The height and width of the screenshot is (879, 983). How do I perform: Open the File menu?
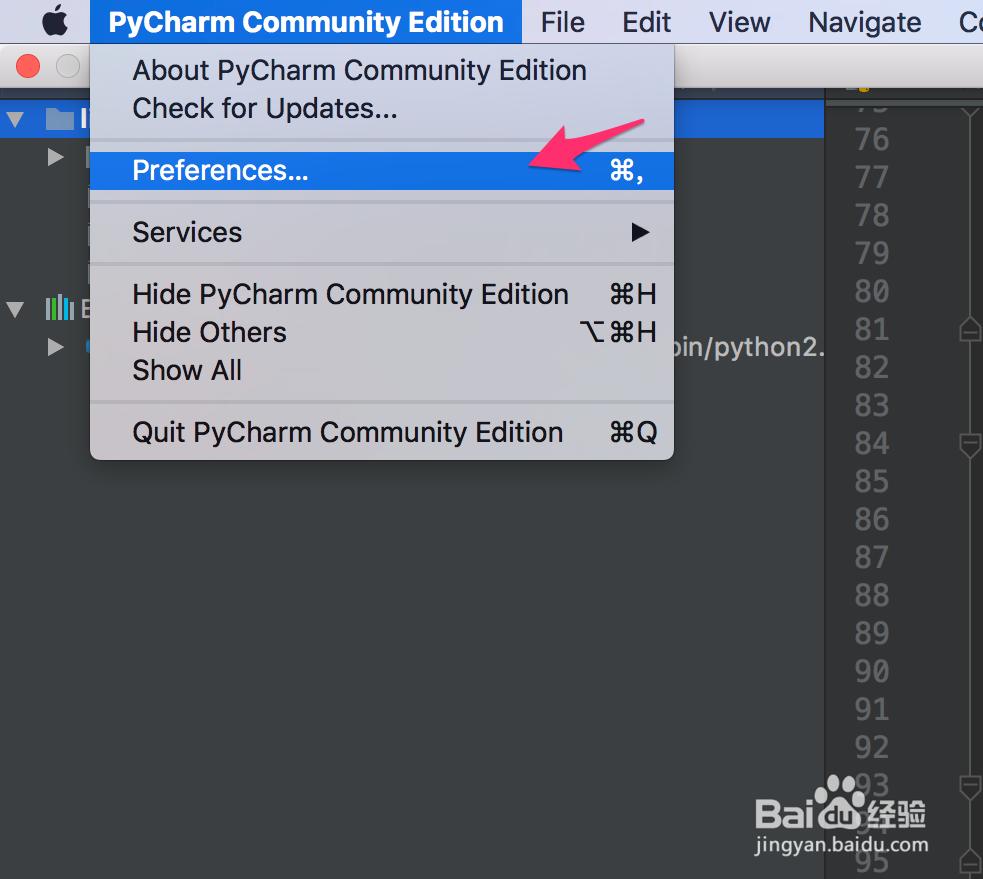pos(562,21)
